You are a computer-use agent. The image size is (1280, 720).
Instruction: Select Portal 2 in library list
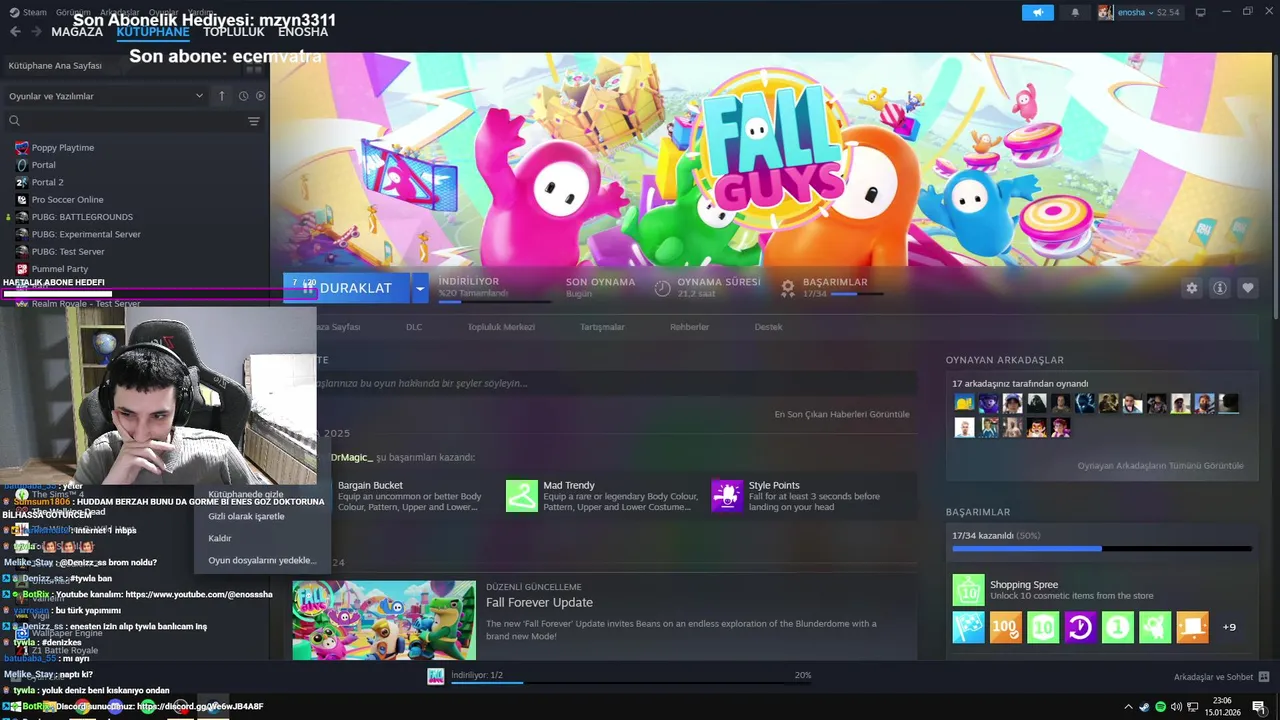click(x=47, y=182)
